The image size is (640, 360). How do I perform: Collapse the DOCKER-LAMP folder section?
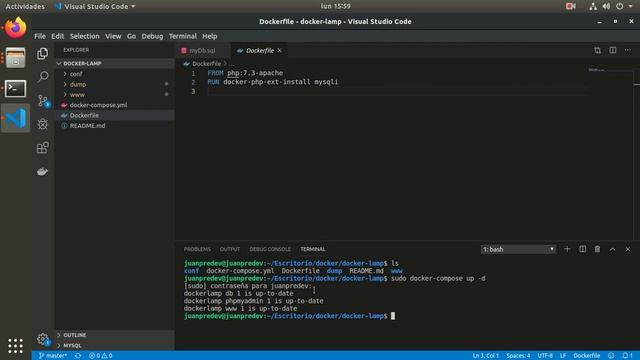point(115,63)
